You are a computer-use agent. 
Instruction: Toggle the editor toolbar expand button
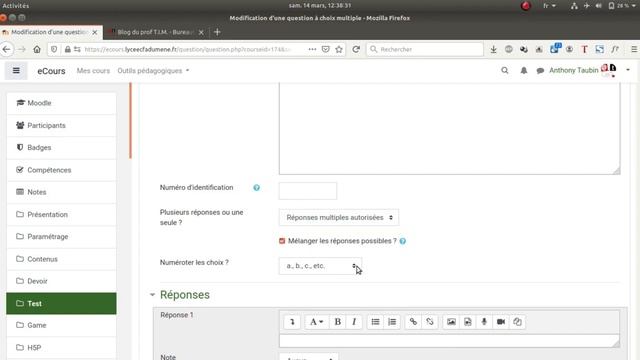click(292, 322)
